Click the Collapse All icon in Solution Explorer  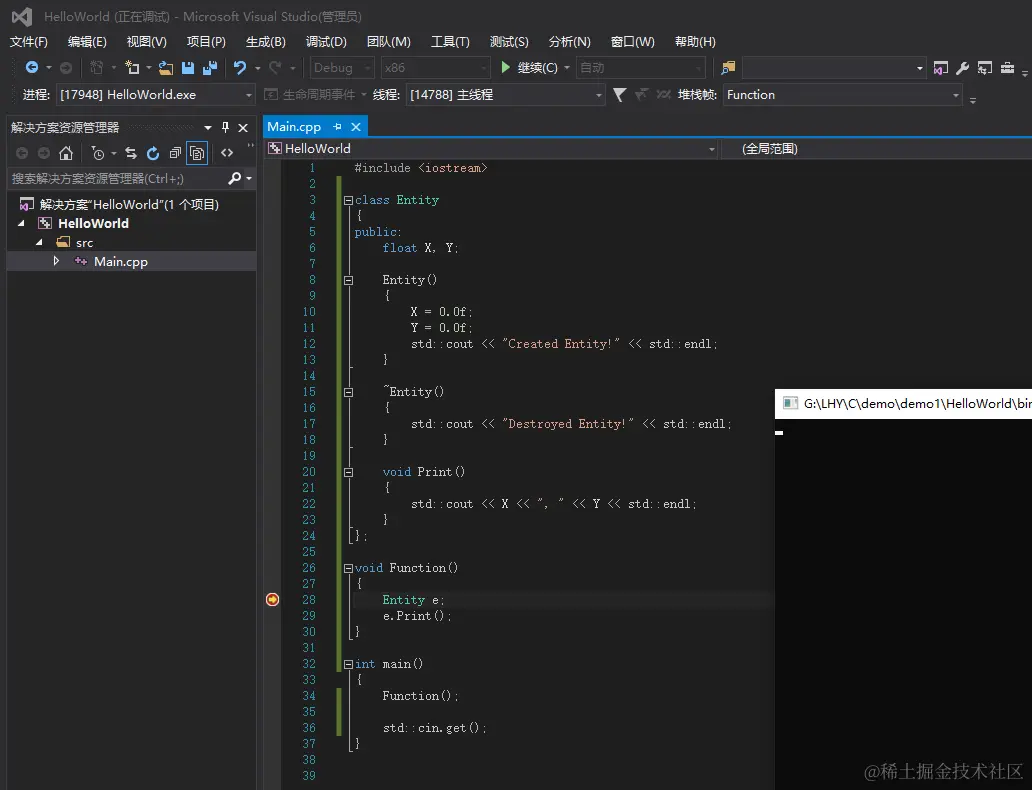point(175,153)
